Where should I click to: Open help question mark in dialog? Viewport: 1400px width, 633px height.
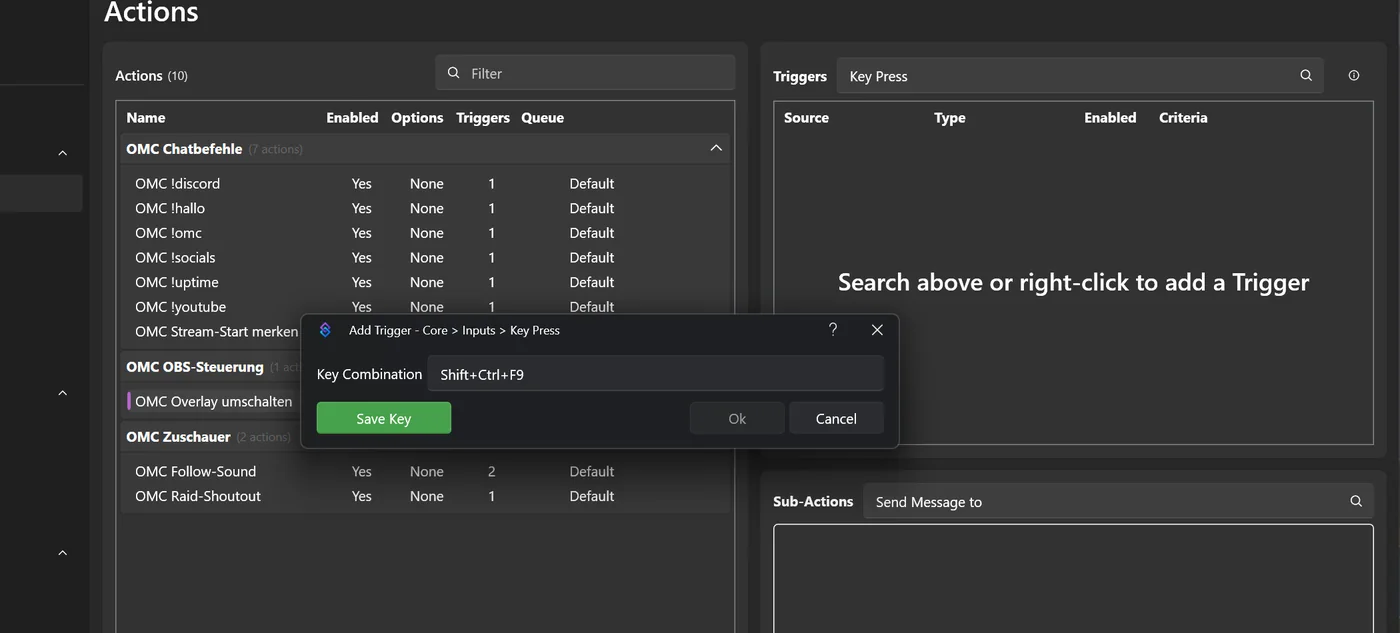click(x=833, y=330)
